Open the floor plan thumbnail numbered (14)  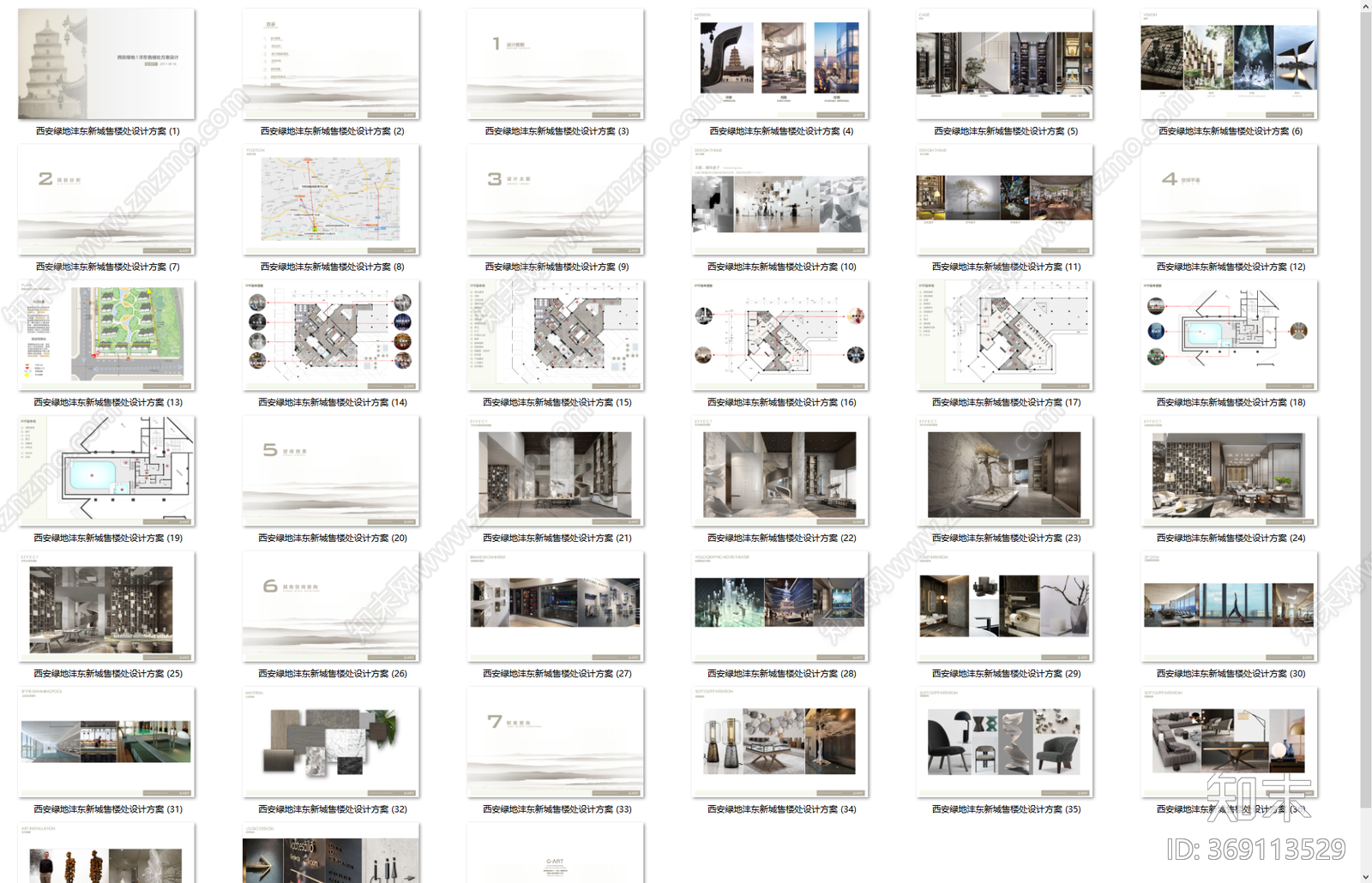(331, 335)
